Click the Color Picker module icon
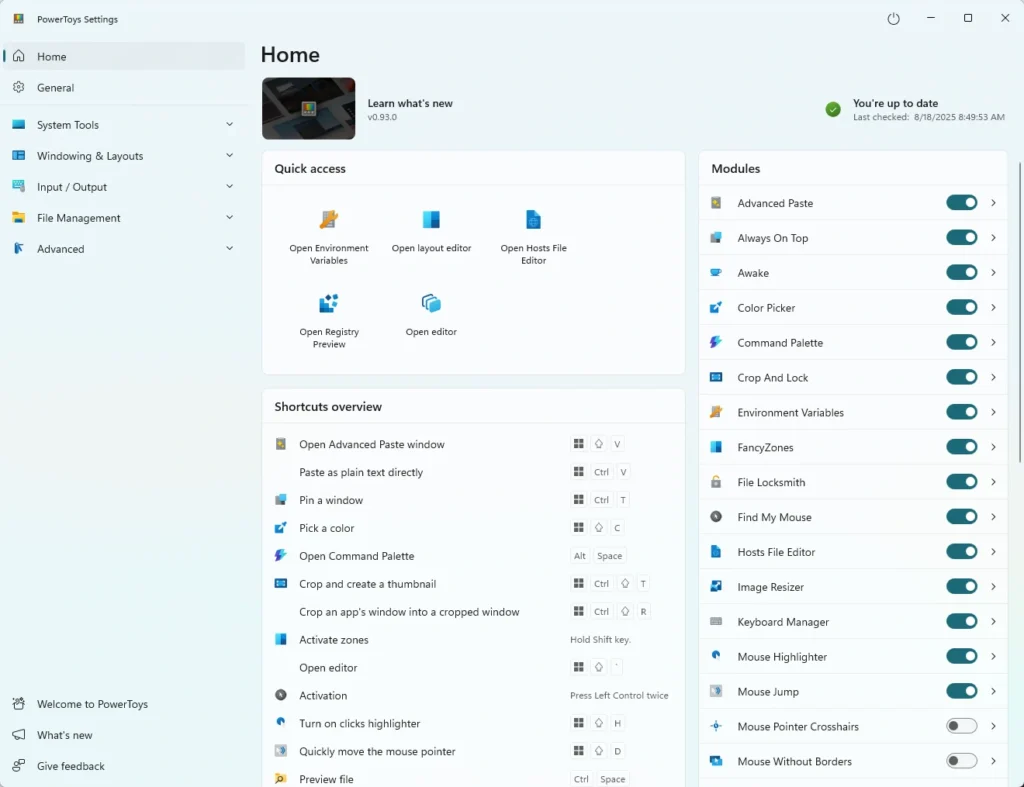Viewport: 1024px width, 787px height. point(716,307)
